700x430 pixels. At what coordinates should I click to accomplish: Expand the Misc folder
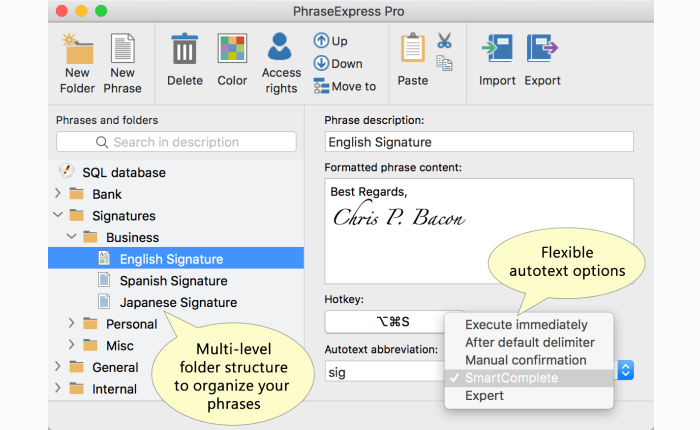click(x=71, y=345)
